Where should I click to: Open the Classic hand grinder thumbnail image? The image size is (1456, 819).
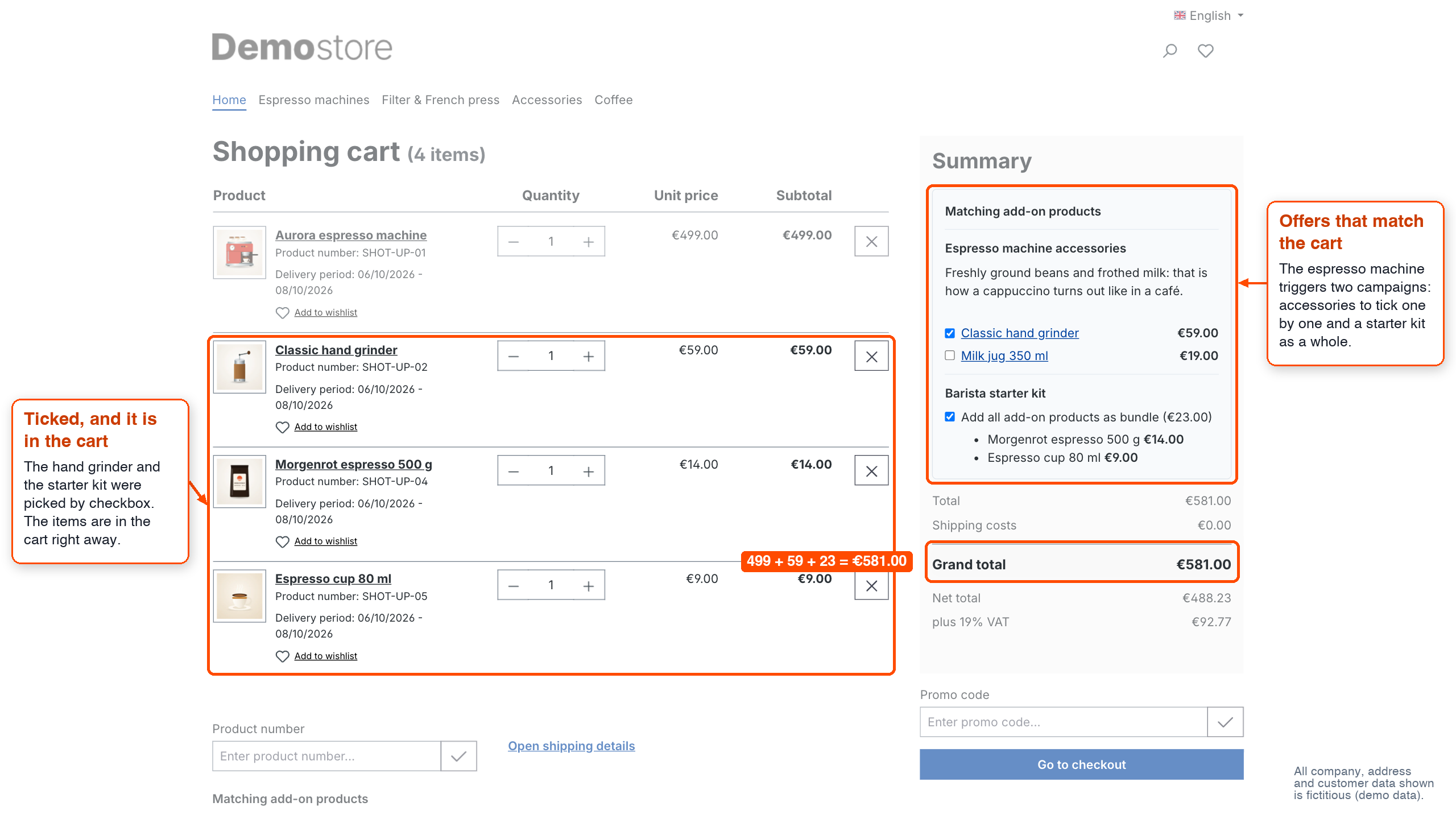point(239,367)
